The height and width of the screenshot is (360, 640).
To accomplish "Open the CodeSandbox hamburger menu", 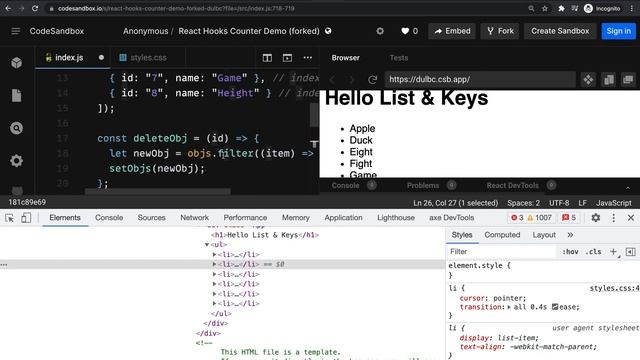I will click(16, 31).
